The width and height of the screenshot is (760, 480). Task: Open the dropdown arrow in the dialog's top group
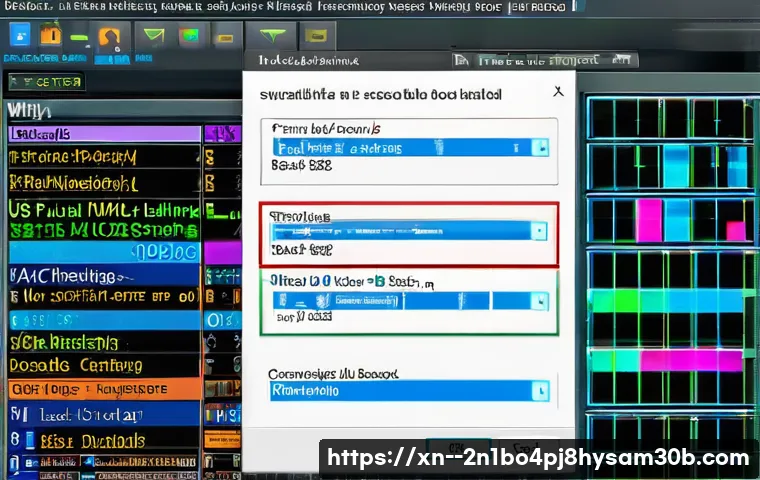[540, 148]
